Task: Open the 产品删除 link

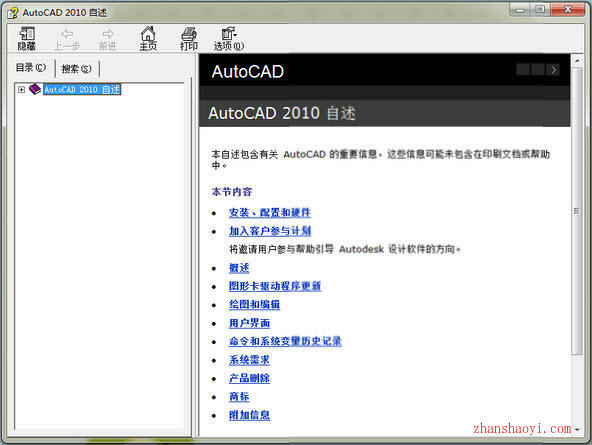Action: (x=249, y=378)
